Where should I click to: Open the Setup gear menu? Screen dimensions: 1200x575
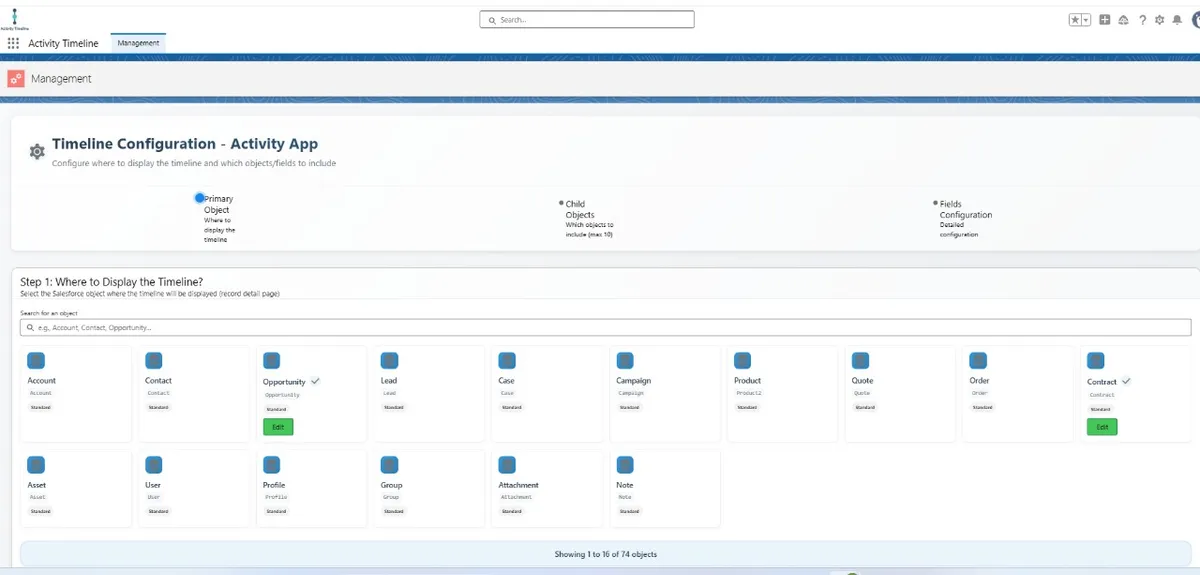[1160, 19]
